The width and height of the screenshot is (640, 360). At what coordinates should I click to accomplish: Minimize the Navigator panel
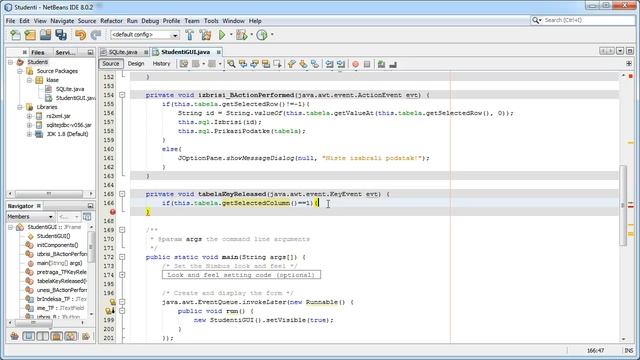(90, 206)
